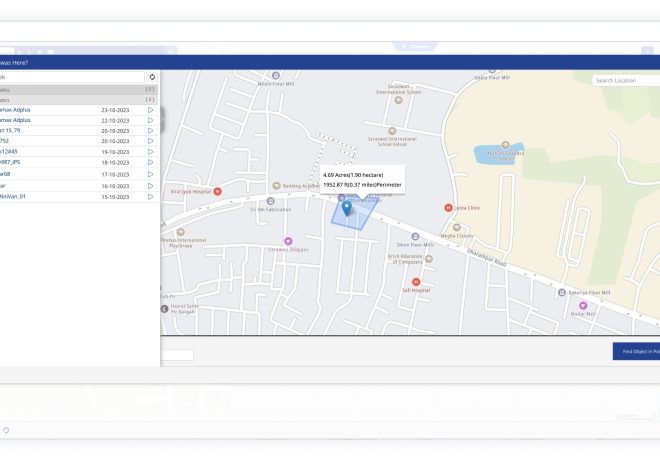Play the 22-10-2023 Adplus entry
This screenshot has height=460, width=660.
pyautogui.click(x=150, y=120)
